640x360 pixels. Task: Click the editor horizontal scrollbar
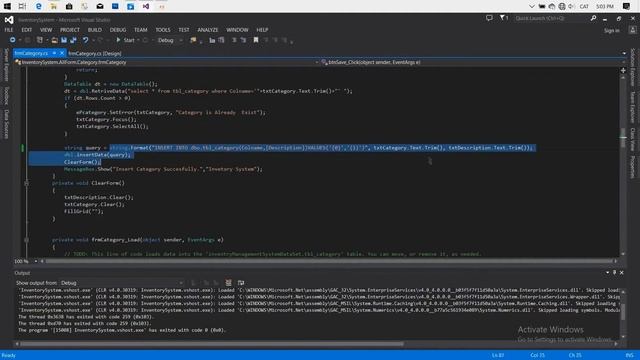coord(329,261)
